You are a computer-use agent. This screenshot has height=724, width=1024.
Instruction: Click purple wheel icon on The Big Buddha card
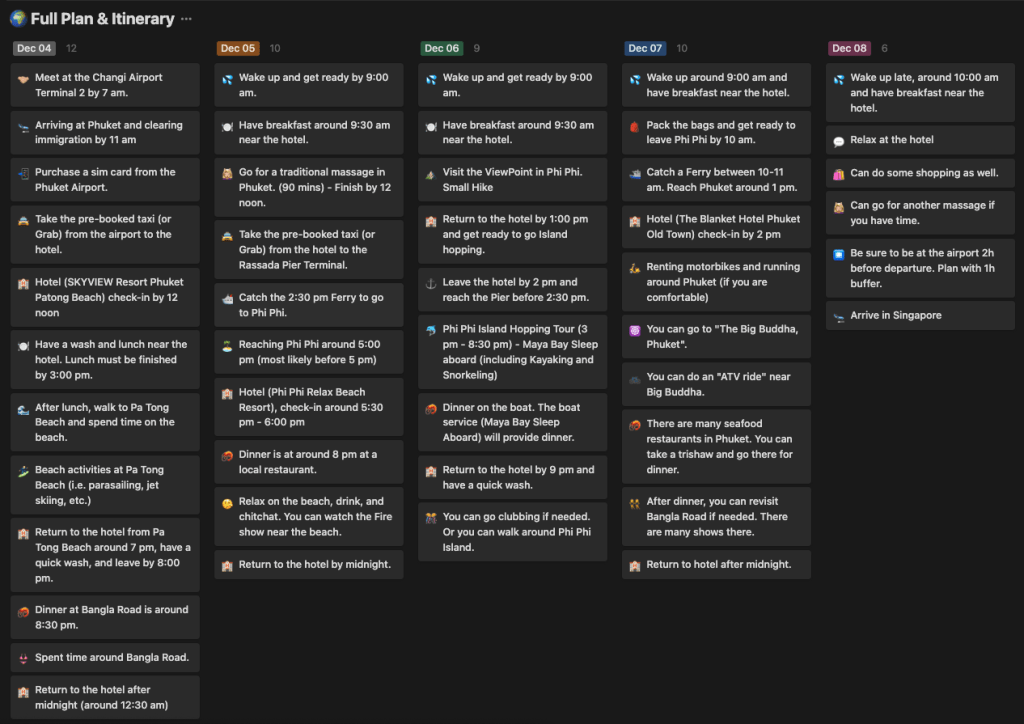(635, 331)
